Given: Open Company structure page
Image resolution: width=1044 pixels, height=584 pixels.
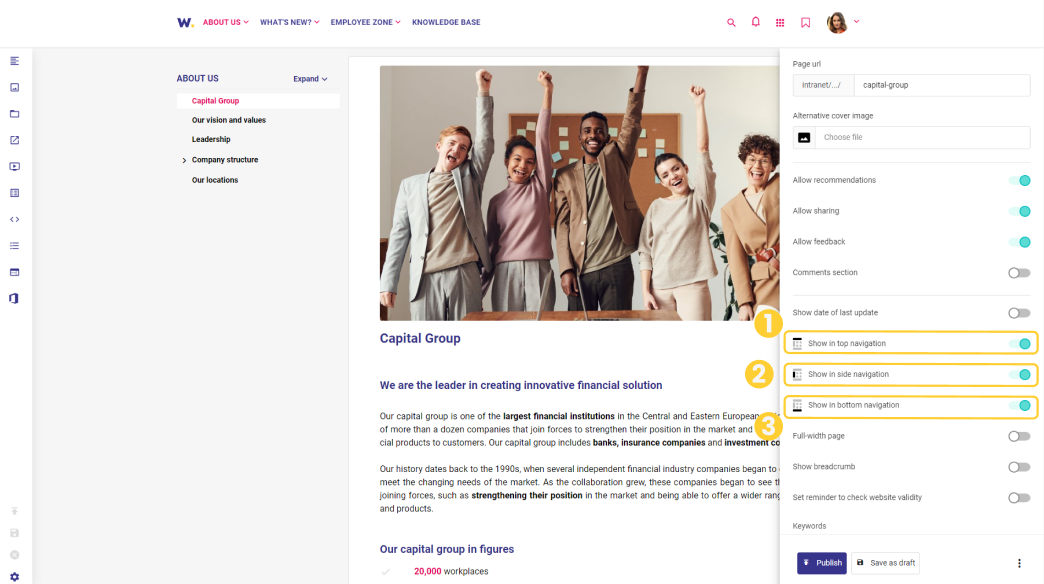Looking at the screenshot, I should [224, 160].
